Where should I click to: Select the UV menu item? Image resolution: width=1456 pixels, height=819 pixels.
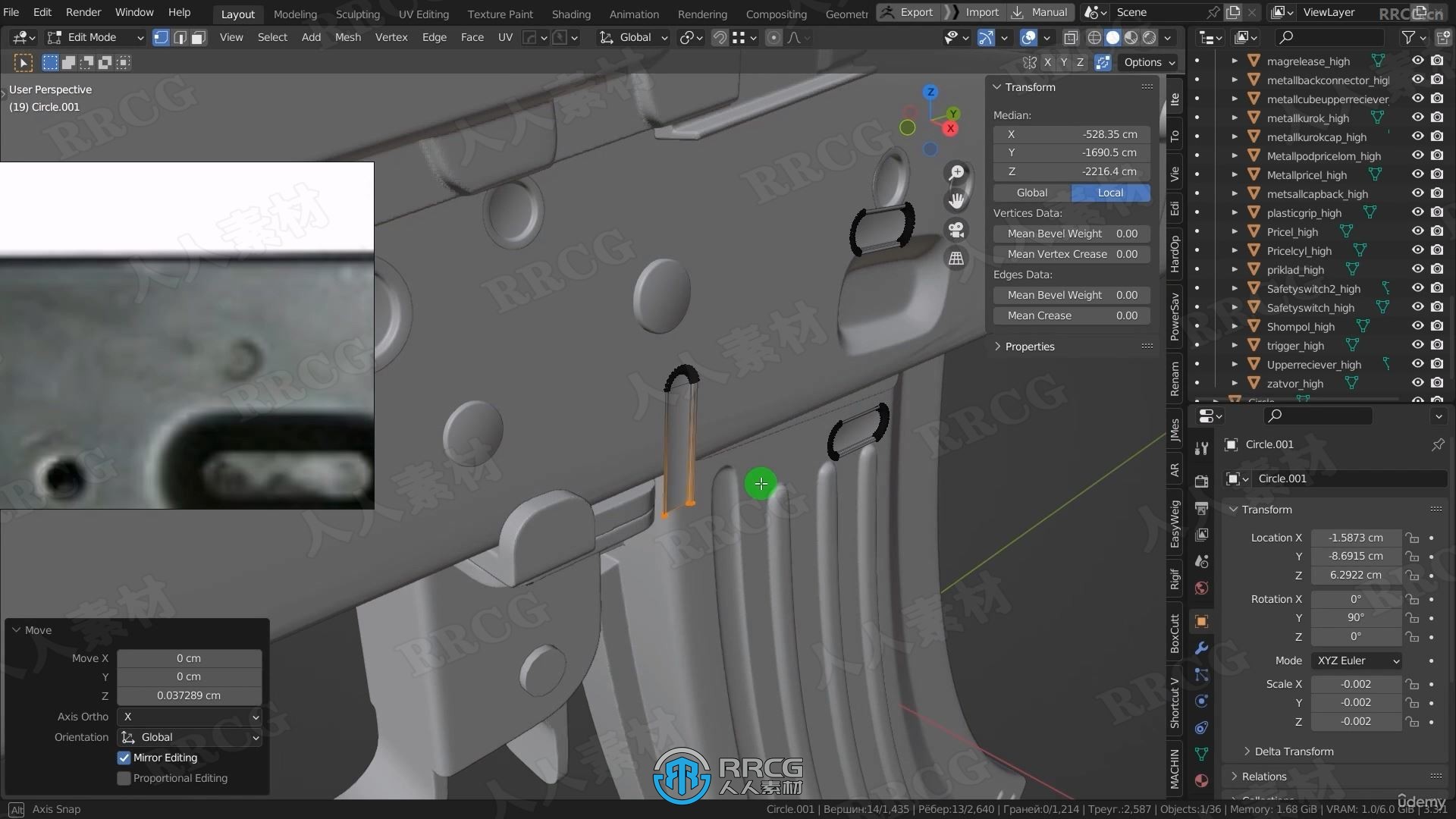505,37
